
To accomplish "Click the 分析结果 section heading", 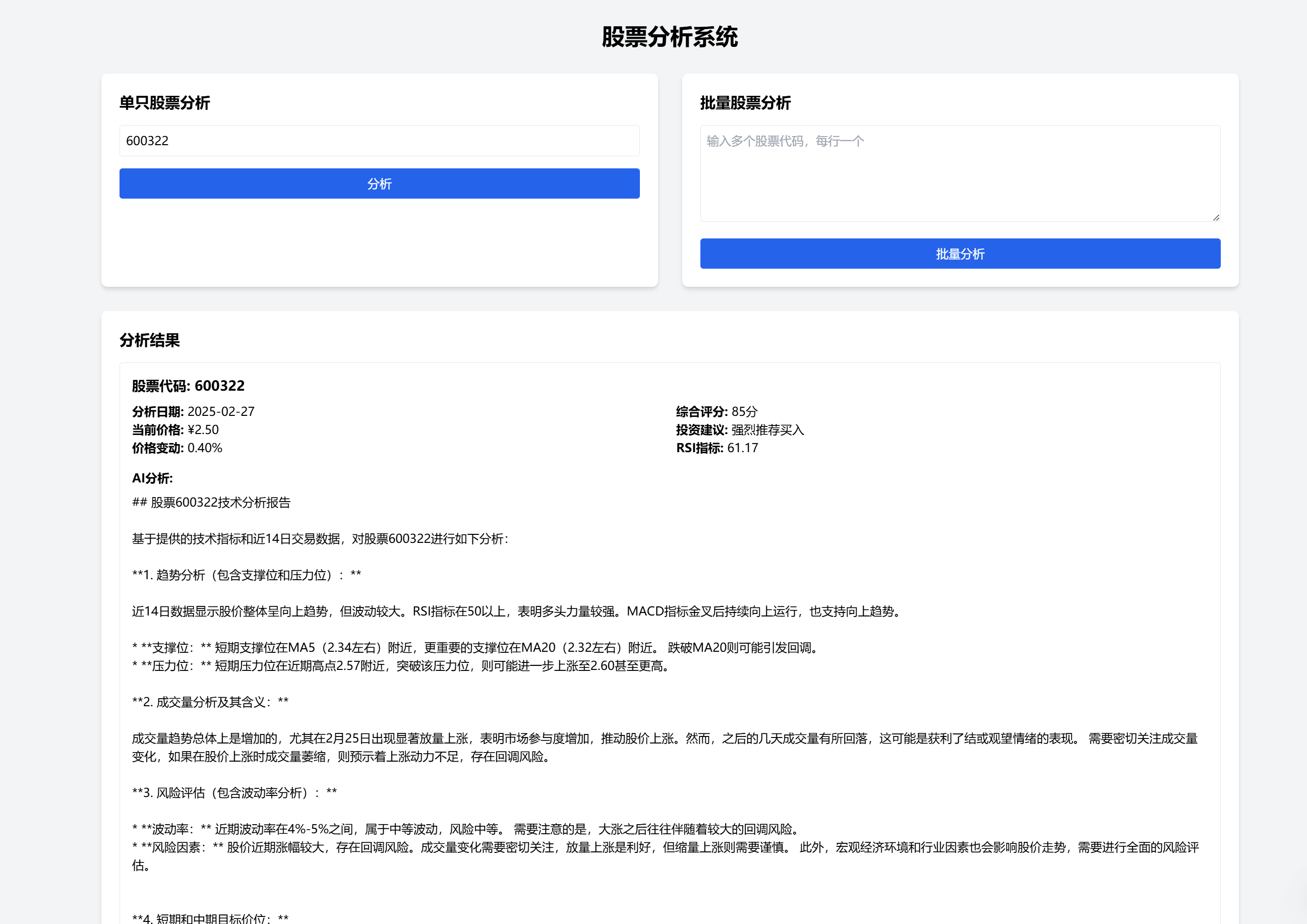I will 150,340.
